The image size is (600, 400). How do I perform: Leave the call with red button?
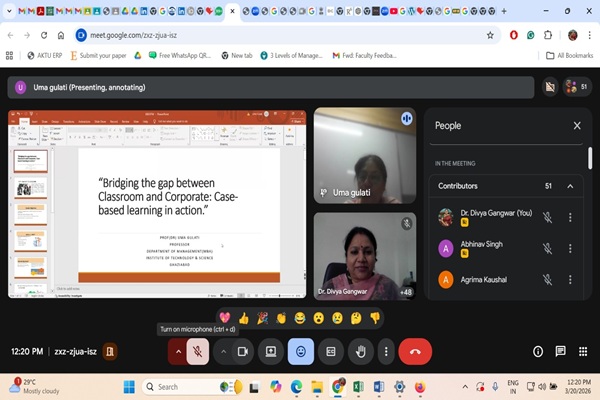coord(415,351)
